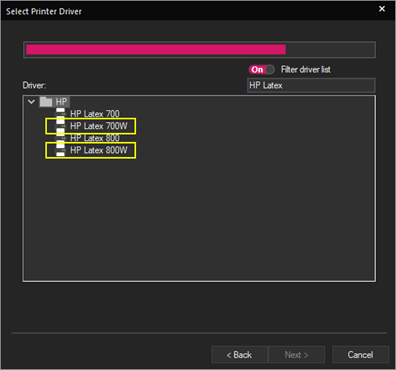Select the HP folder icon
Screen dimensions: 396x370
(x=46, y=102)
